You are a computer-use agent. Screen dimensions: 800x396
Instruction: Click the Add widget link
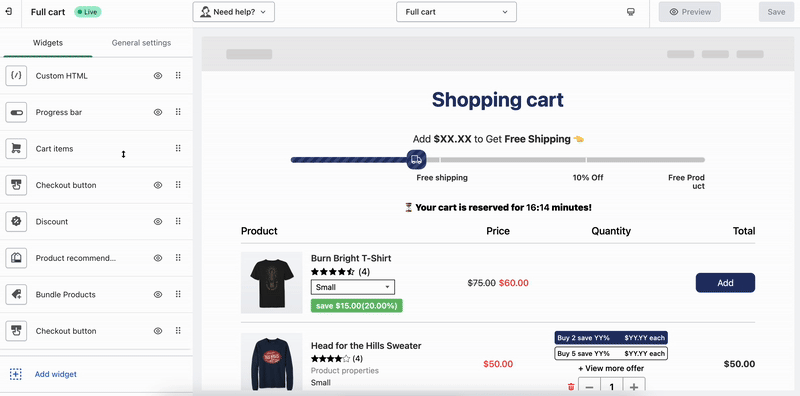pos(56,374)
